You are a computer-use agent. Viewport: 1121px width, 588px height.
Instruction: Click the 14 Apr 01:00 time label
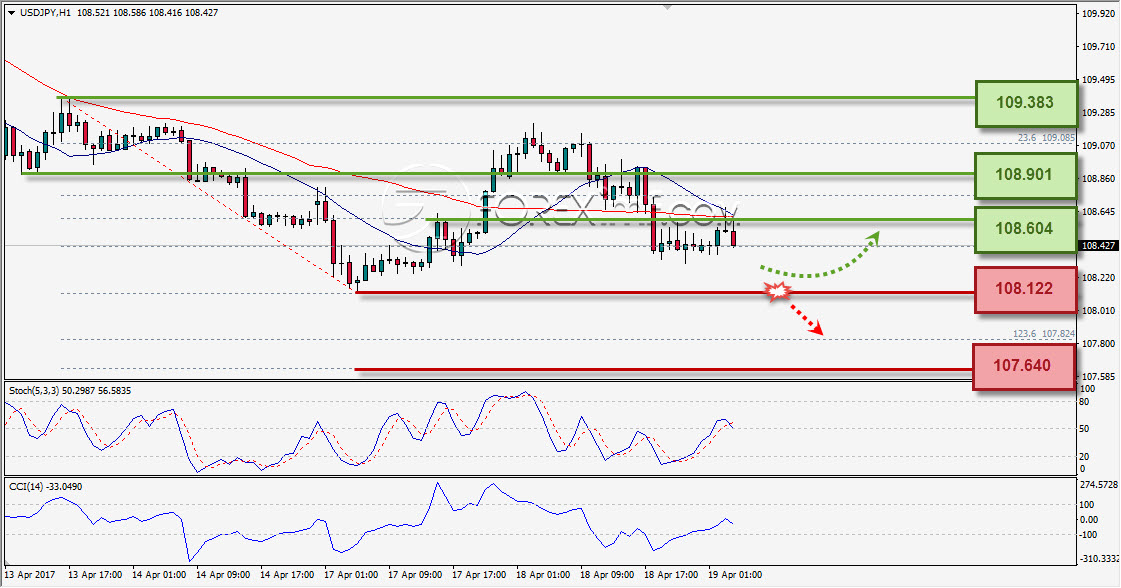159,575
